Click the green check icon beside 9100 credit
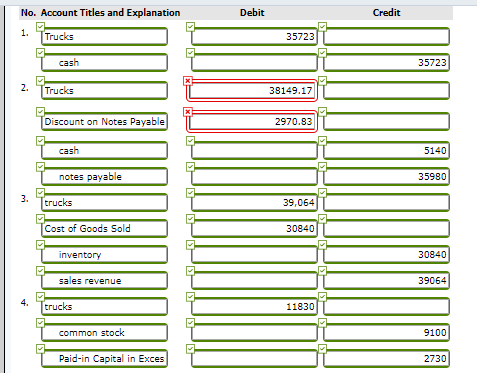 point(322,323)
